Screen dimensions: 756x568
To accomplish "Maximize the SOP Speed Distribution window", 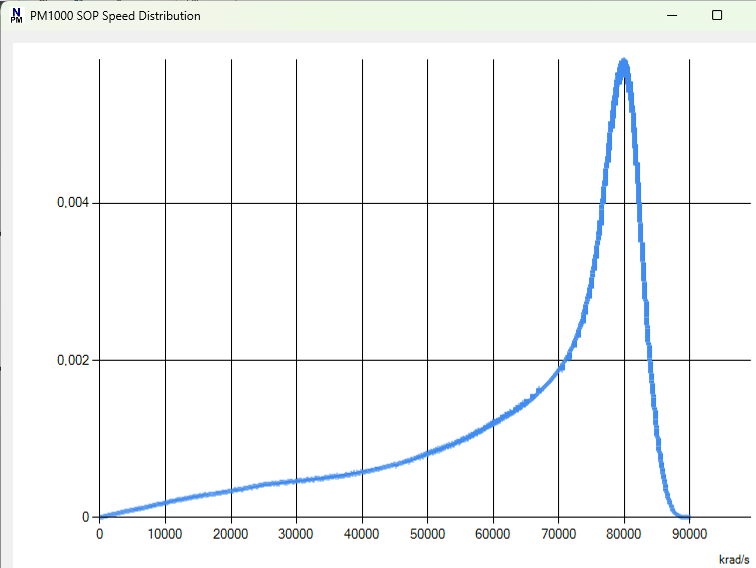I will [716, 16].
